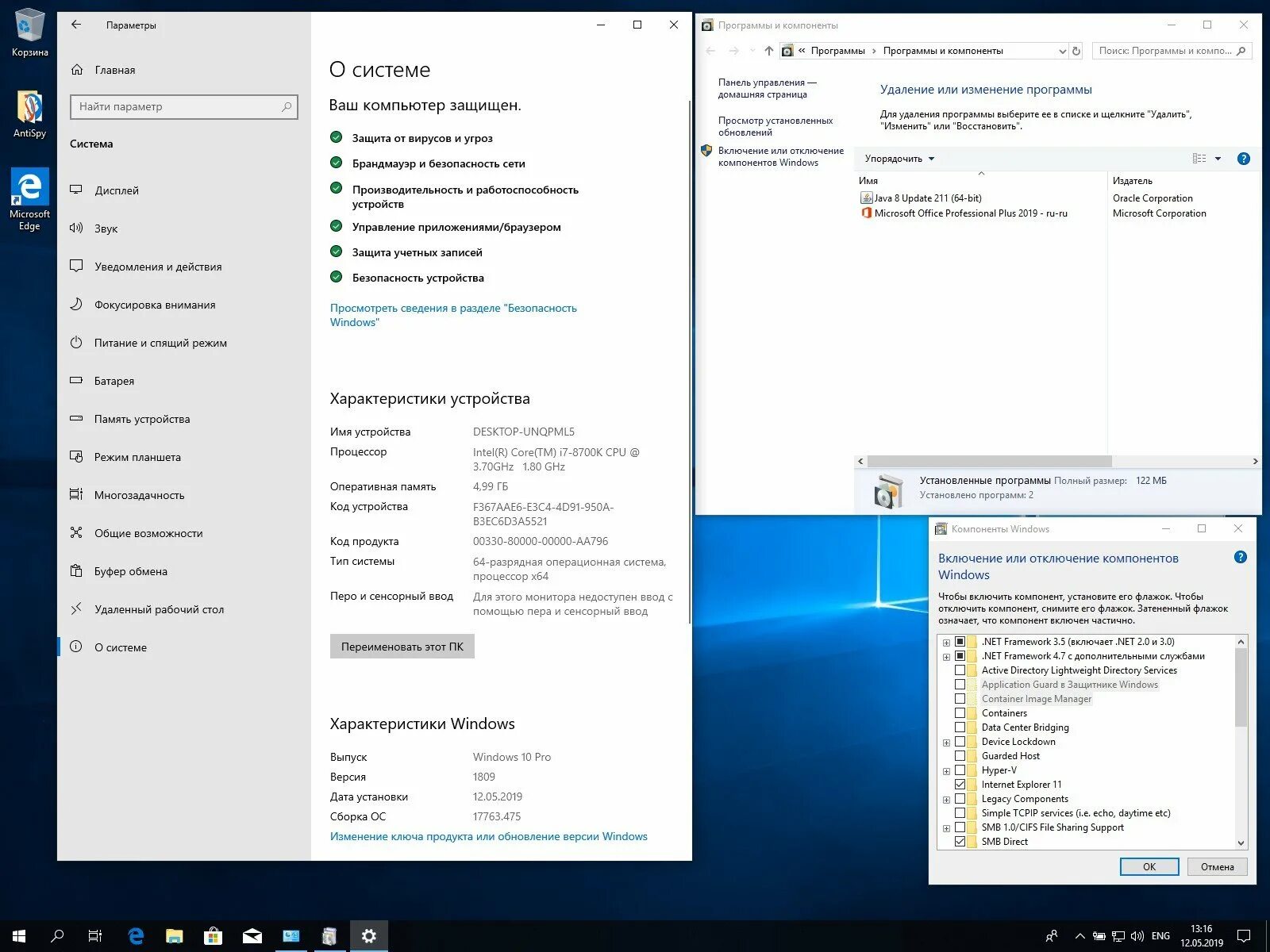1270x952 pixels.
Task: Expand Legacy Components tree node
Action: [946, 800]
